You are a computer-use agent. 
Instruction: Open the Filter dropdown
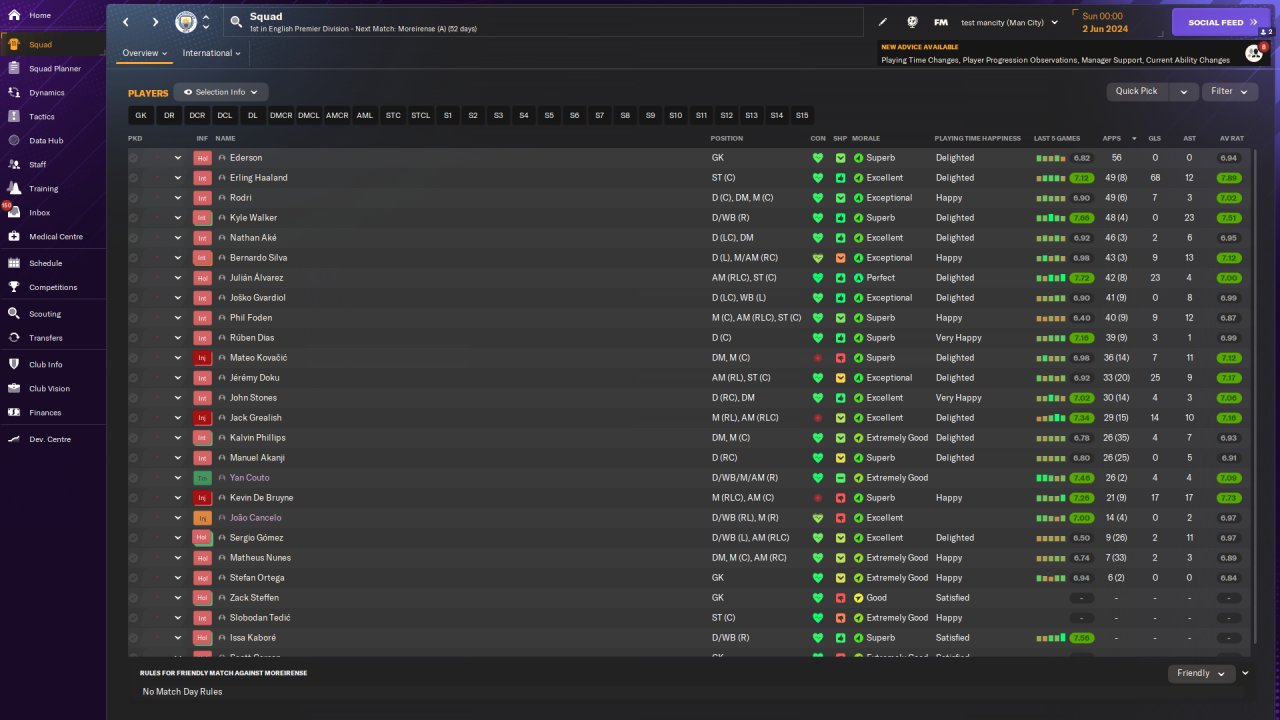[1230, 91]
